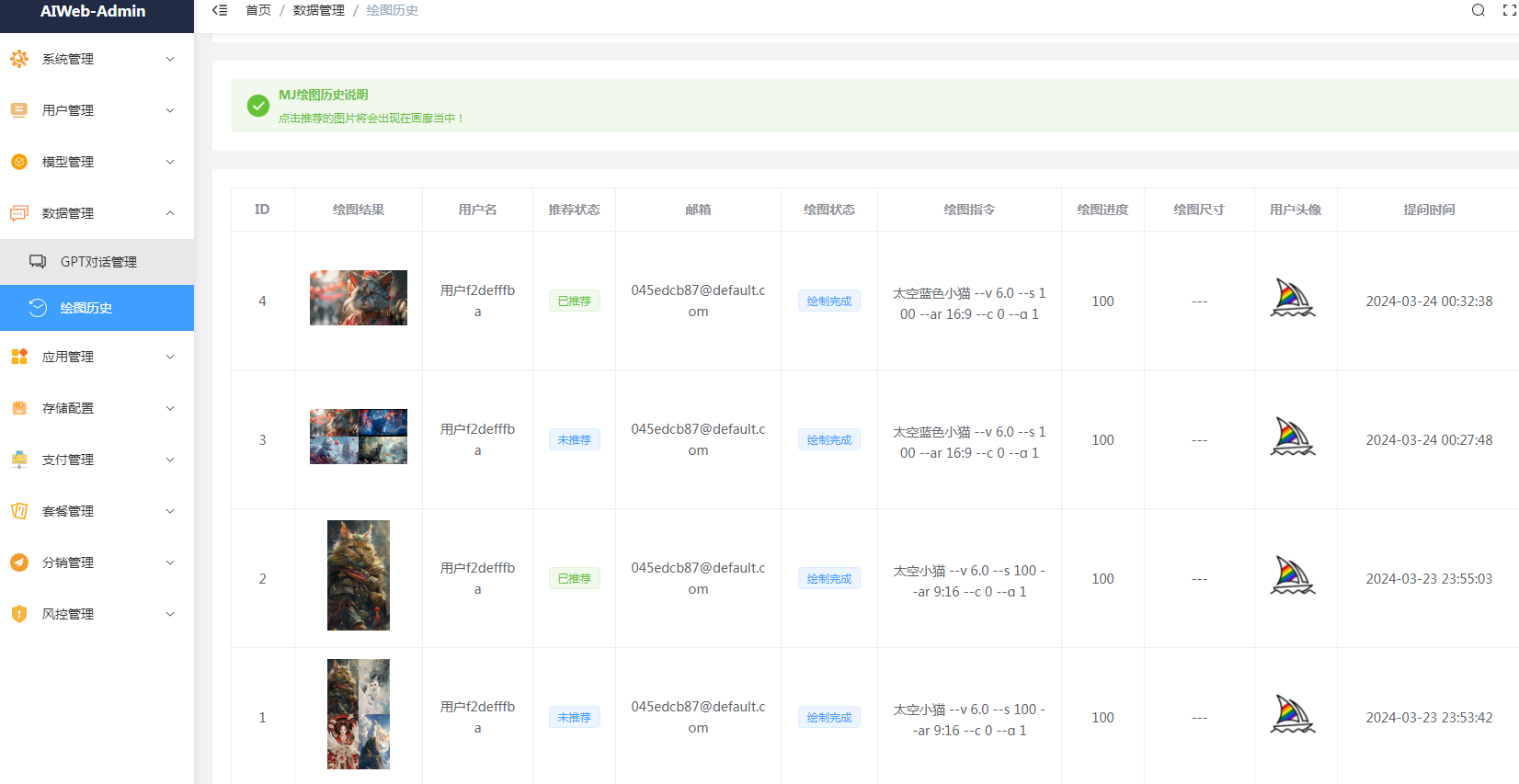Open the search icon in header

[1479, 10]
